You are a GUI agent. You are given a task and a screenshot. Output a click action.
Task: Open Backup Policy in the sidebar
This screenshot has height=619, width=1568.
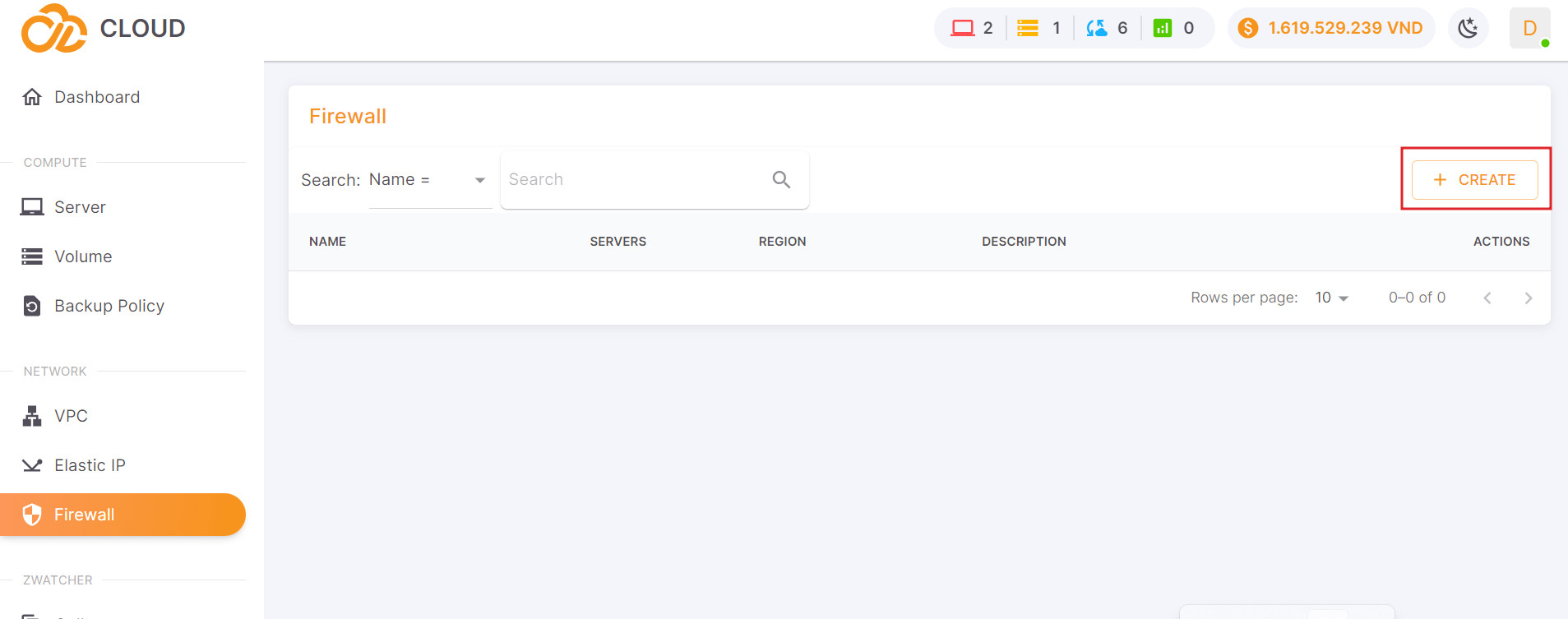pos(123,306)
